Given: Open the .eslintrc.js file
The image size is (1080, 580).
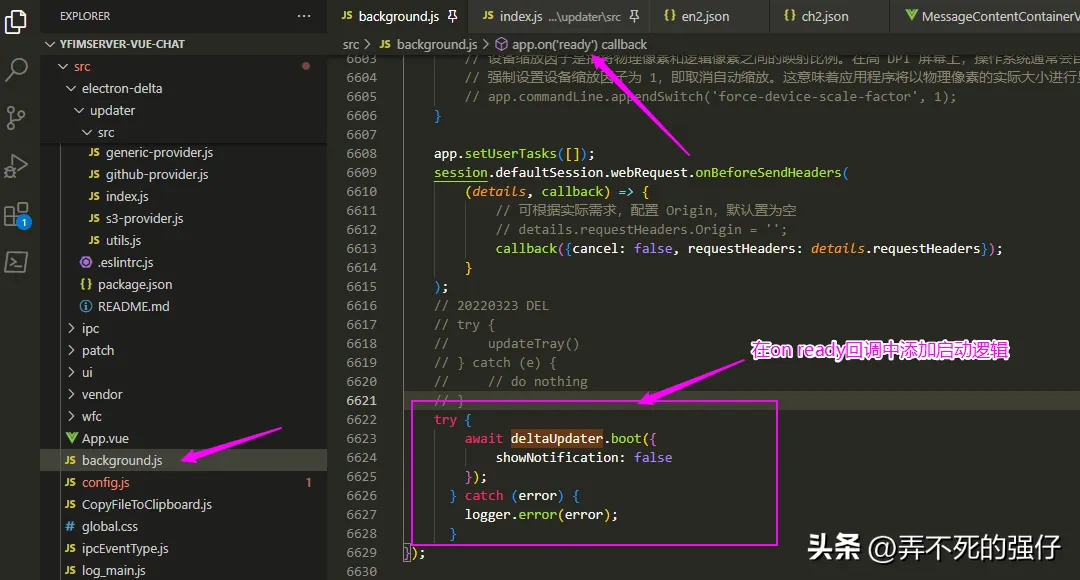Looking at the screenshot, I should (x=183, y=262).
